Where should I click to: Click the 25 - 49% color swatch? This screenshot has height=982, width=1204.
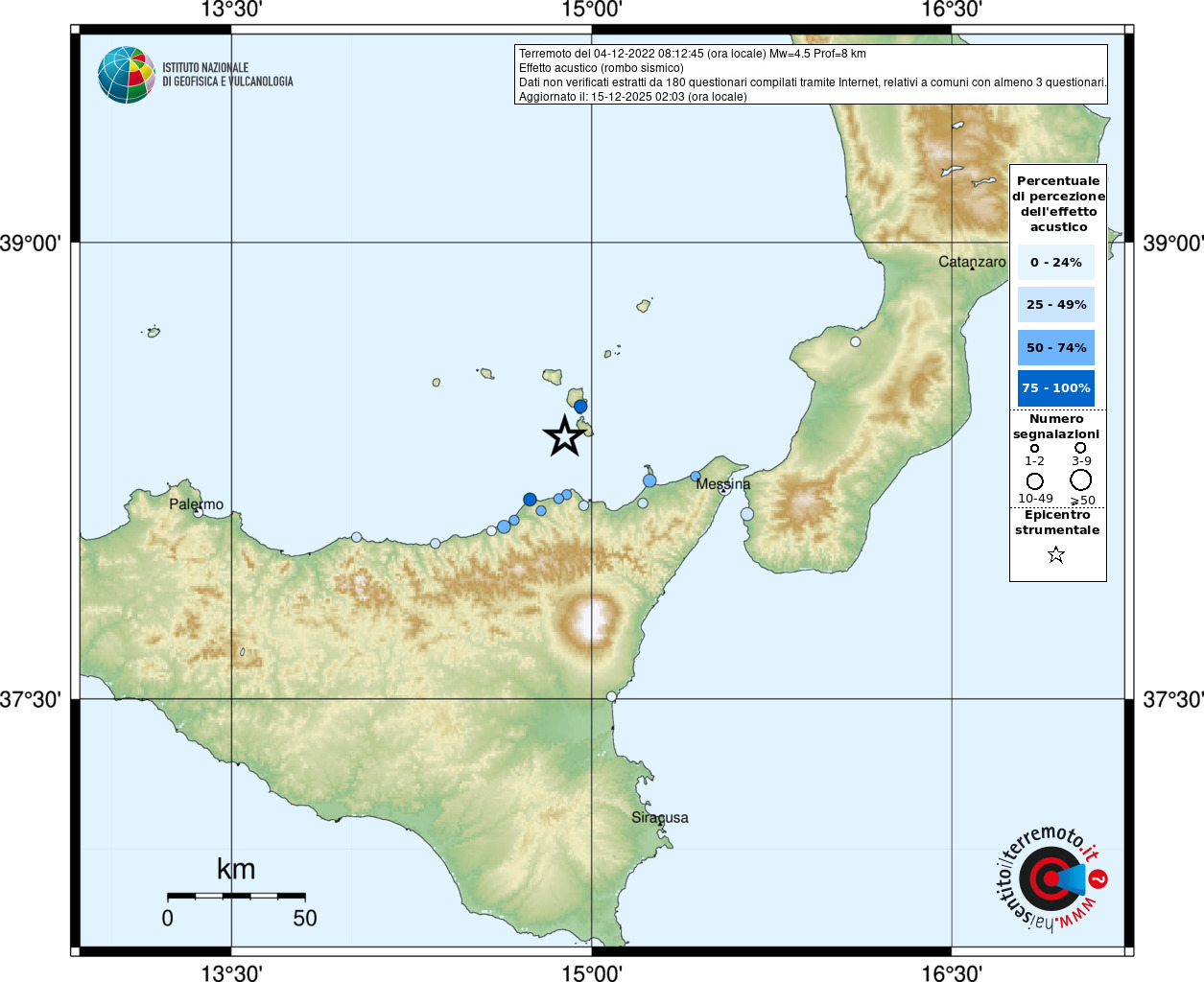[x=1056, y=304]
